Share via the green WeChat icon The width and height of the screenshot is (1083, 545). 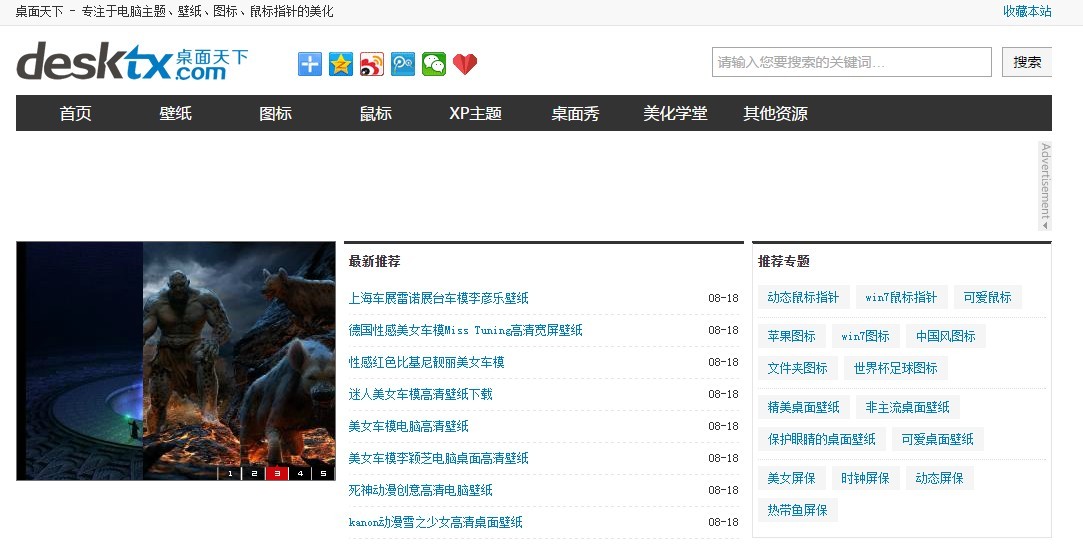(x=434, y=64)
